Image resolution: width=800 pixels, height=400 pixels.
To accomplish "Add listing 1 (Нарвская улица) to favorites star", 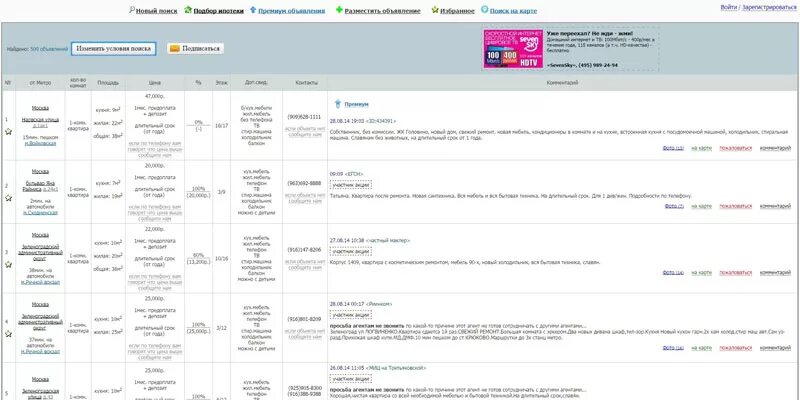I will click(x=8, y=132).
